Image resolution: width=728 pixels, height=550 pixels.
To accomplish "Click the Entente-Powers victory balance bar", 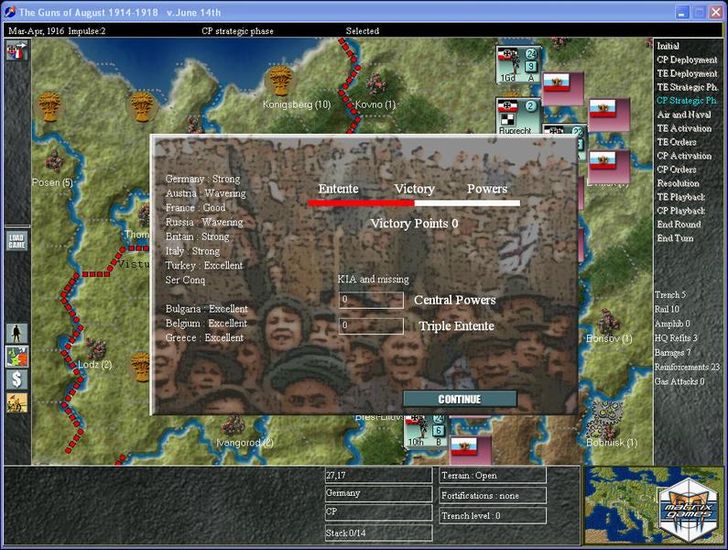I will pyautogui.click(x=413, y=203).
